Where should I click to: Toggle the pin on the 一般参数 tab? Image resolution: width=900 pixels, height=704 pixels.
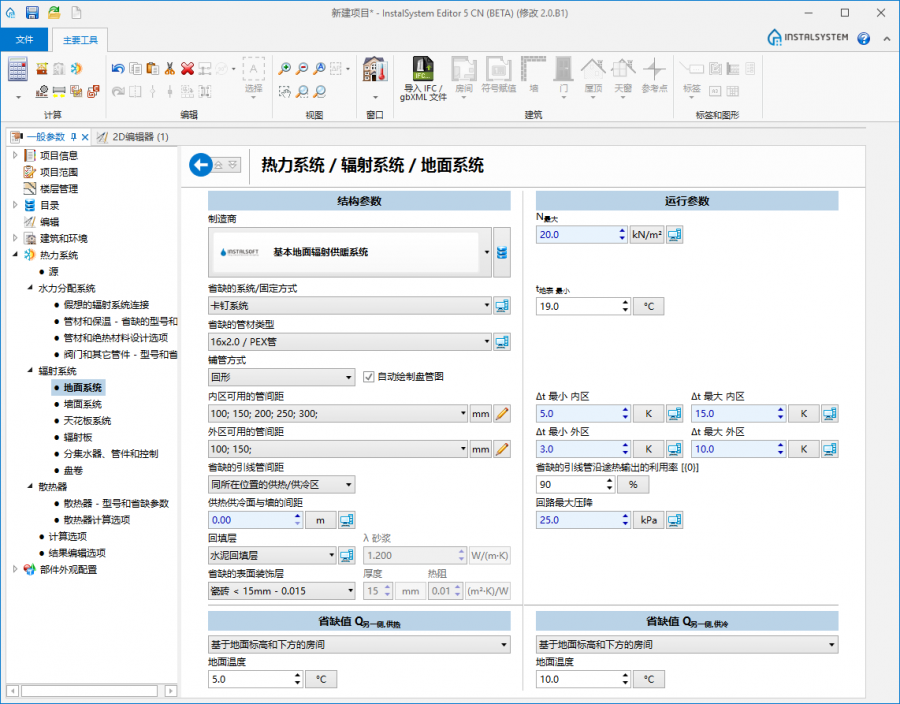73,137
